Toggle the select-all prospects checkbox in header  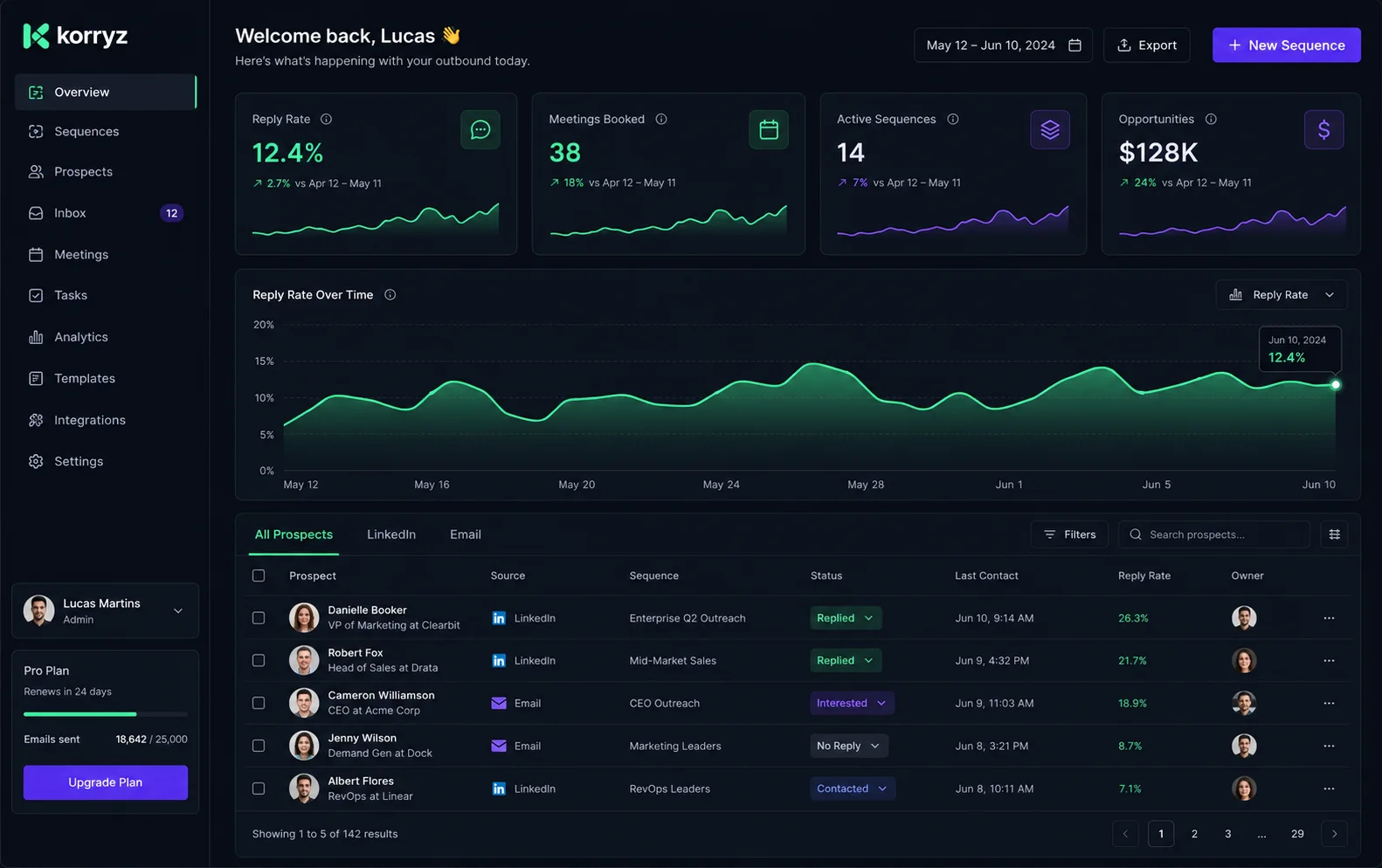click(259, 575)
